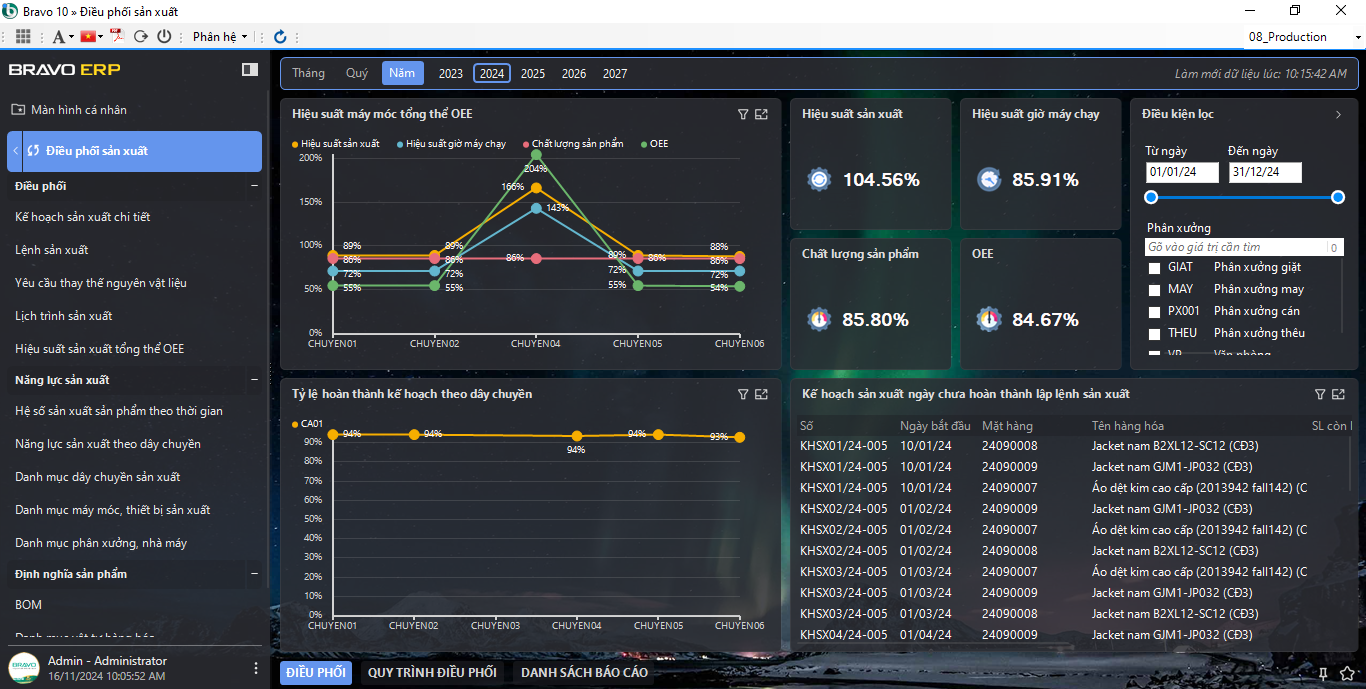Click the PDF export icon in toolbar
This screenshot has width=1366, height=689.
coord(117,36)
